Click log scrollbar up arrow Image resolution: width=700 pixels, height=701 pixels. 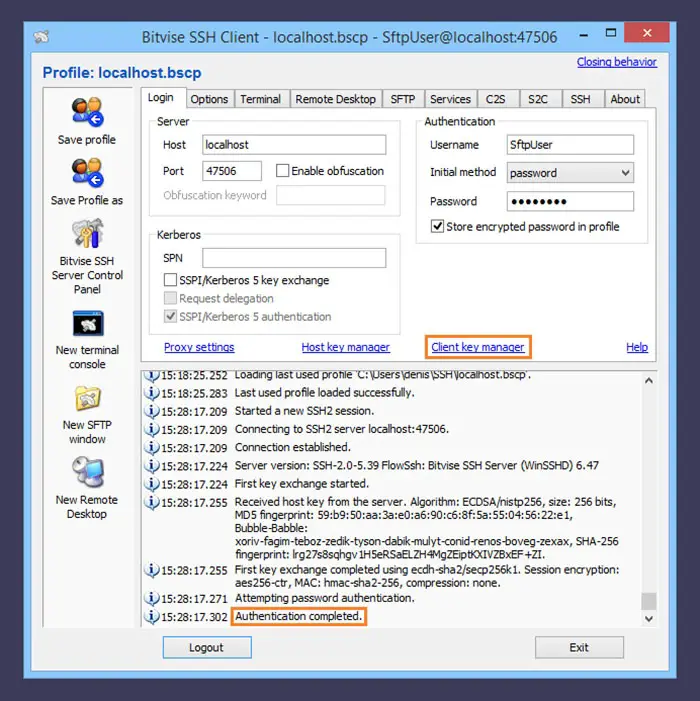coord(649,380)
